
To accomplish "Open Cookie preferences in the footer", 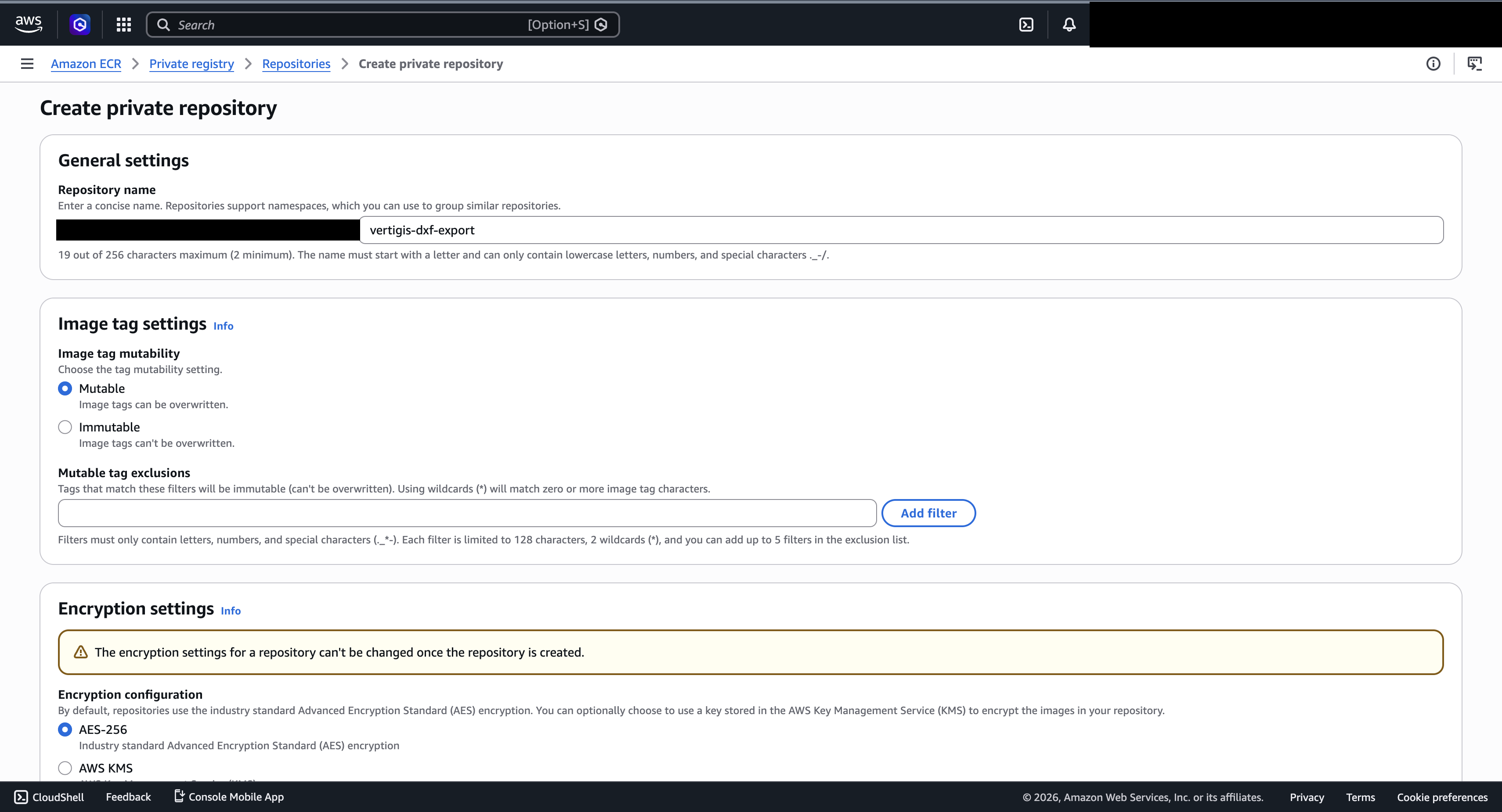I will pos(1442,797).
